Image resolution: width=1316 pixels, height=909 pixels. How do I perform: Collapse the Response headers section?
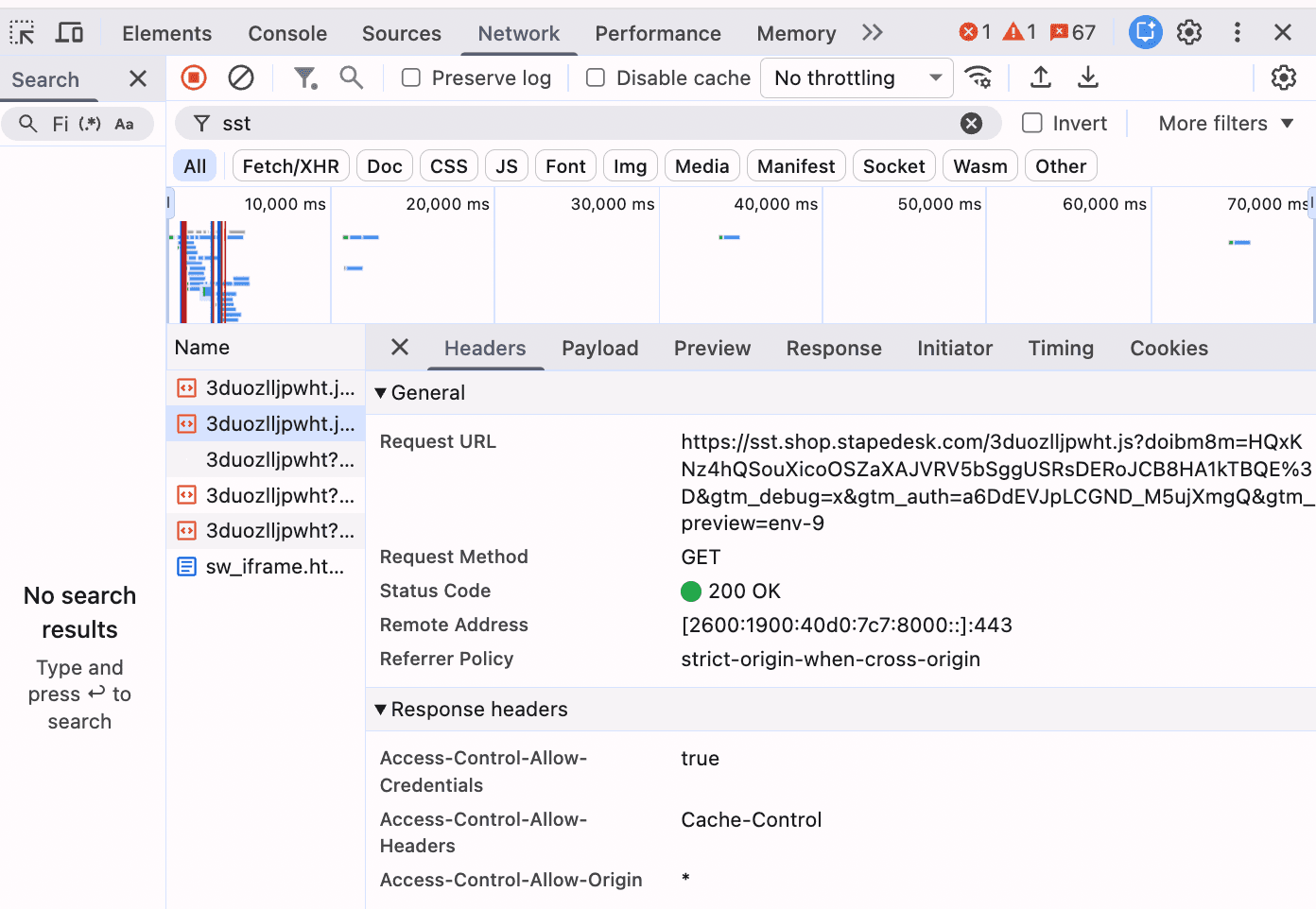(x=380, y=709)
